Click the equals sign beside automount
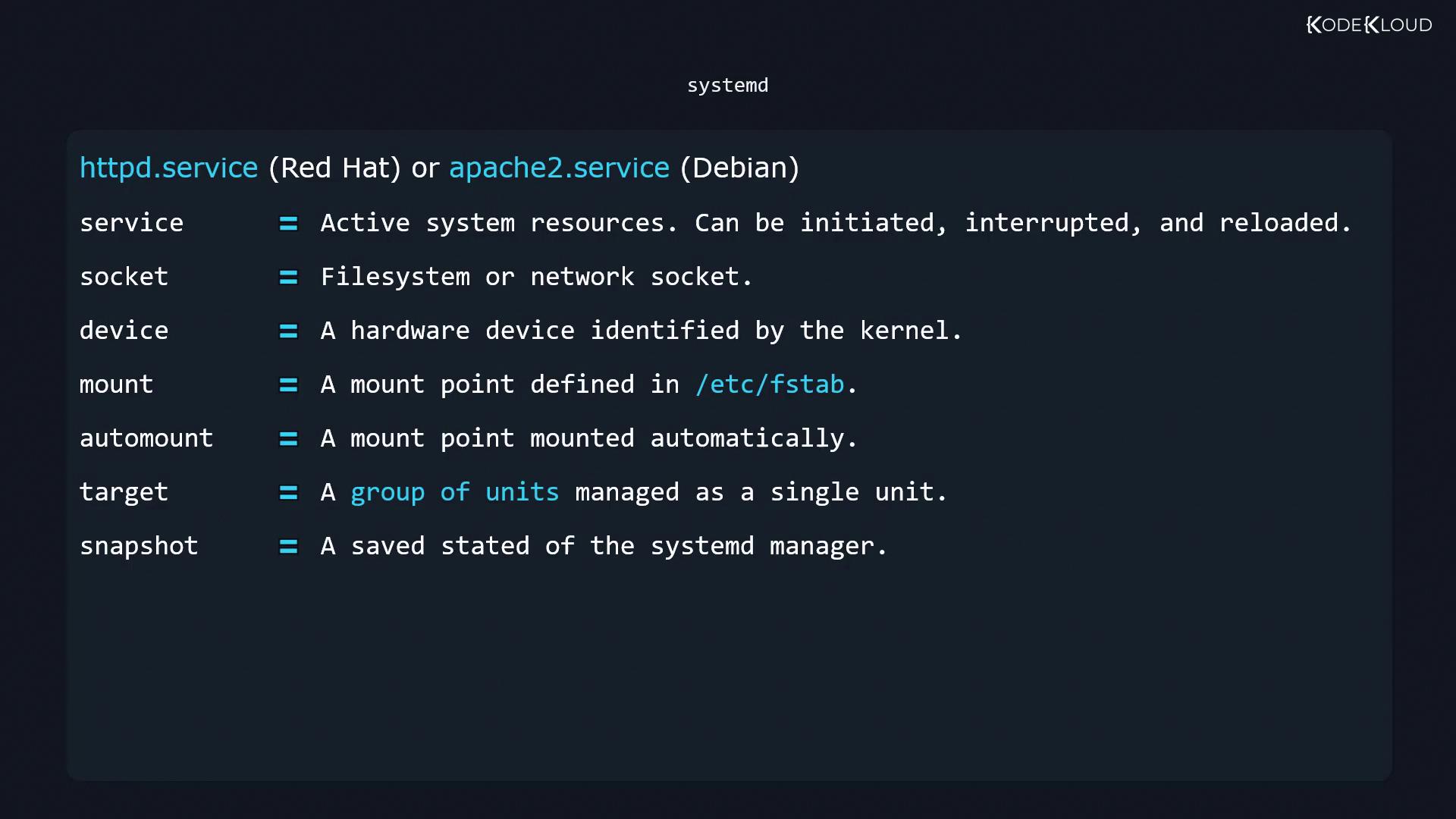This screenshot has height=819, width=1456. click(x=288, y=439)
